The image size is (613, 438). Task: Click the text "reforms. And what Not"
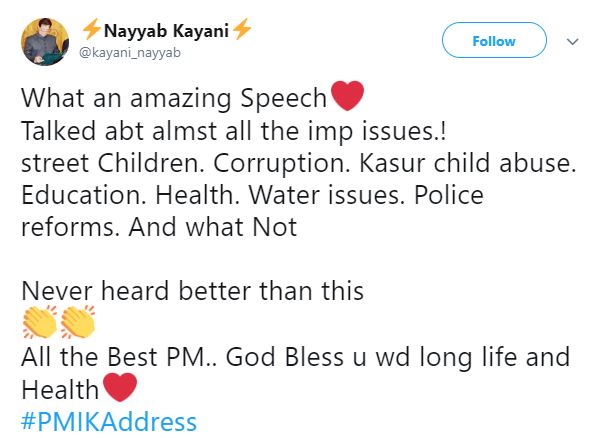tap(159, 227)
